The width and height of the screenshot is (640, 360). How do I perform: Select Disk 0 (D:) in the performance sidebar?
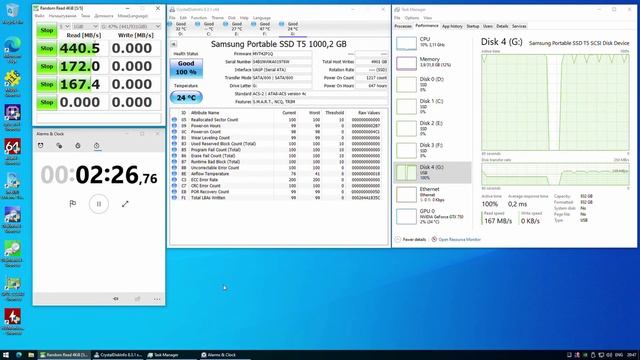[x=433, y=84]
